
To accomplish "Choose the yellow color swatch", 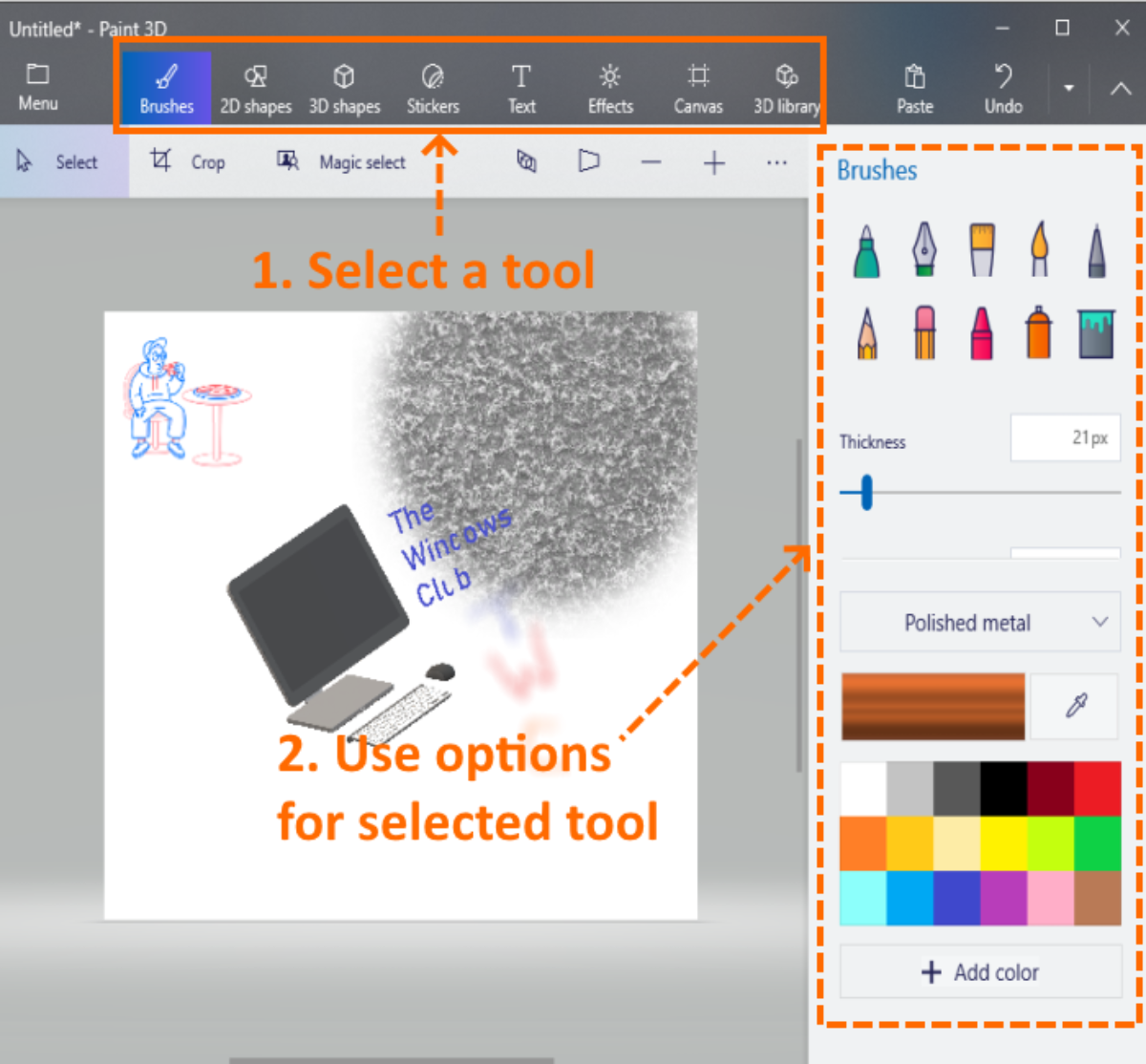I will (1004, 843).
